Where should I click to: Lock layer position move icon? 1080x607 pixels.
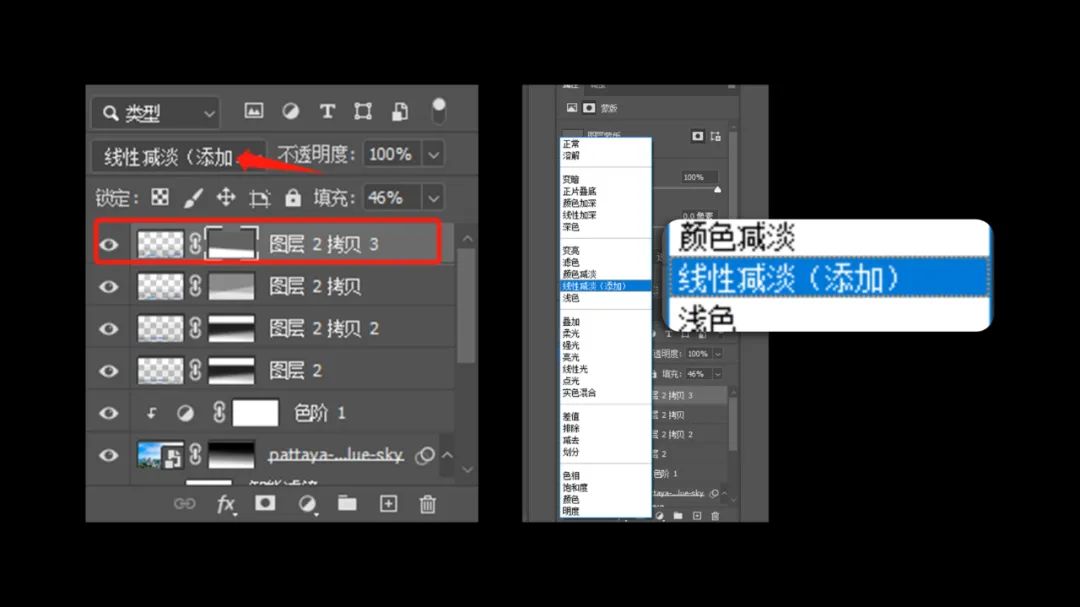(226, 198)
